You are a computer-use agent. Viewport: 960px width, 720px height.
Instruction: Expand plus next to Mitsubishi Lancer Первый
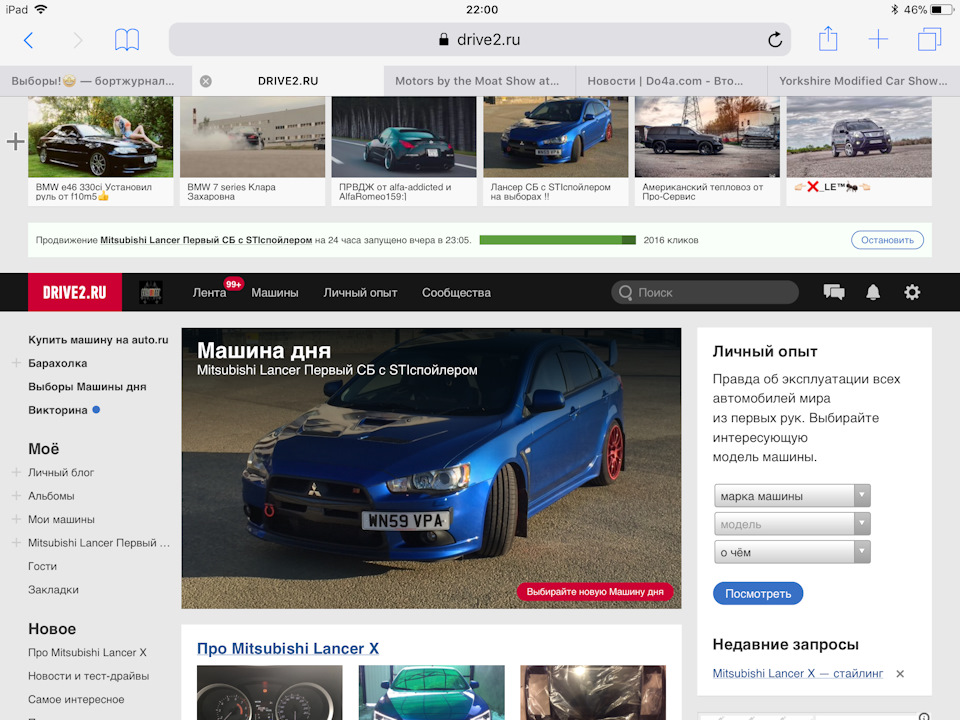coord(17,543)
